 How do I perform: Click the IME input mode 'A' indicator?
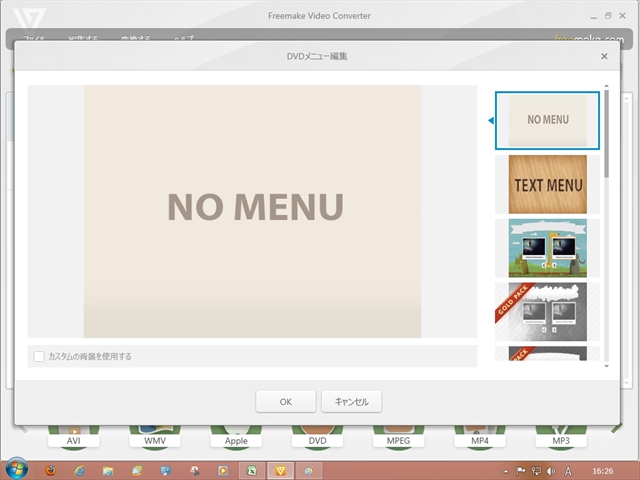[568, 469]
